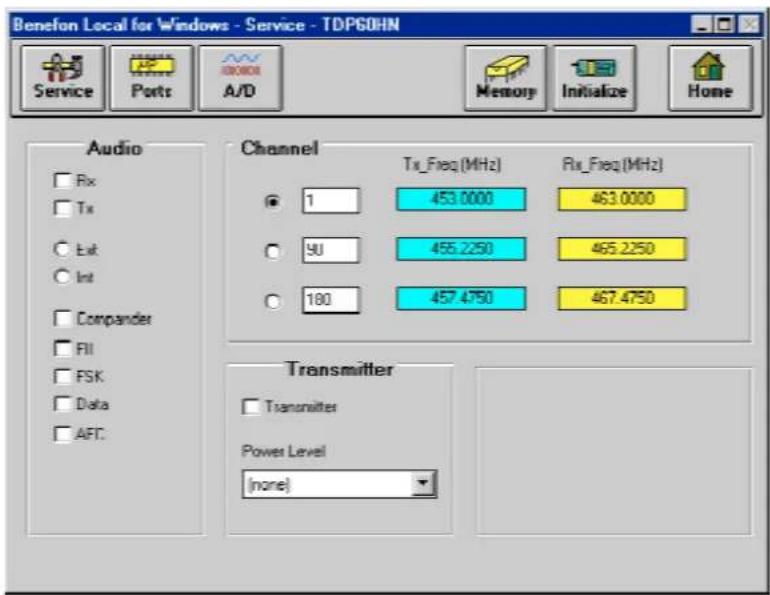Click Rx frequency 467.4750 yellow field

point(622,298)
